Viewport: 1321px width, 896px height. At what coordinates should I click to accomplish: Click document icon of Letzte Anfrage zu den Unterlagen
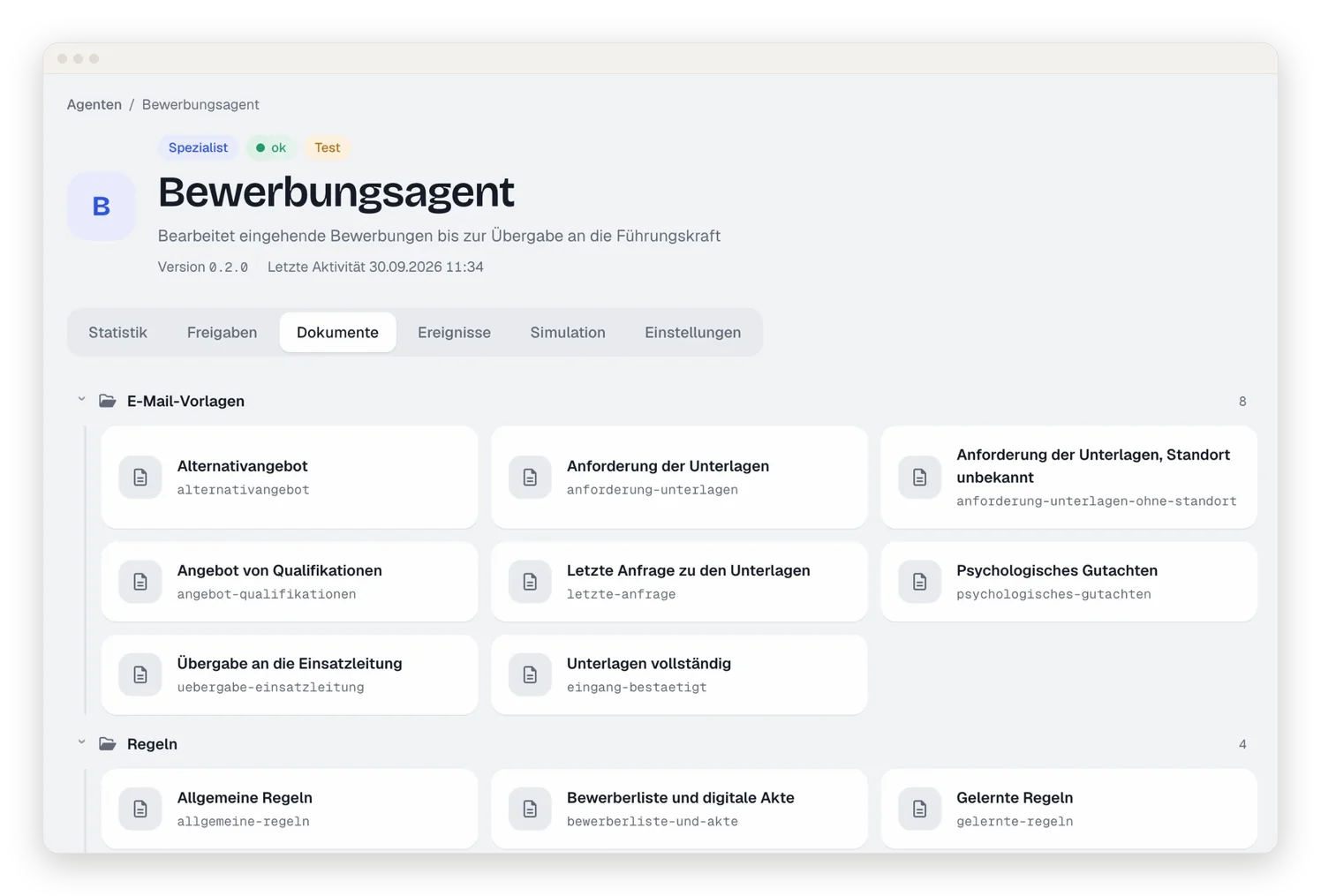click(530, 582)
